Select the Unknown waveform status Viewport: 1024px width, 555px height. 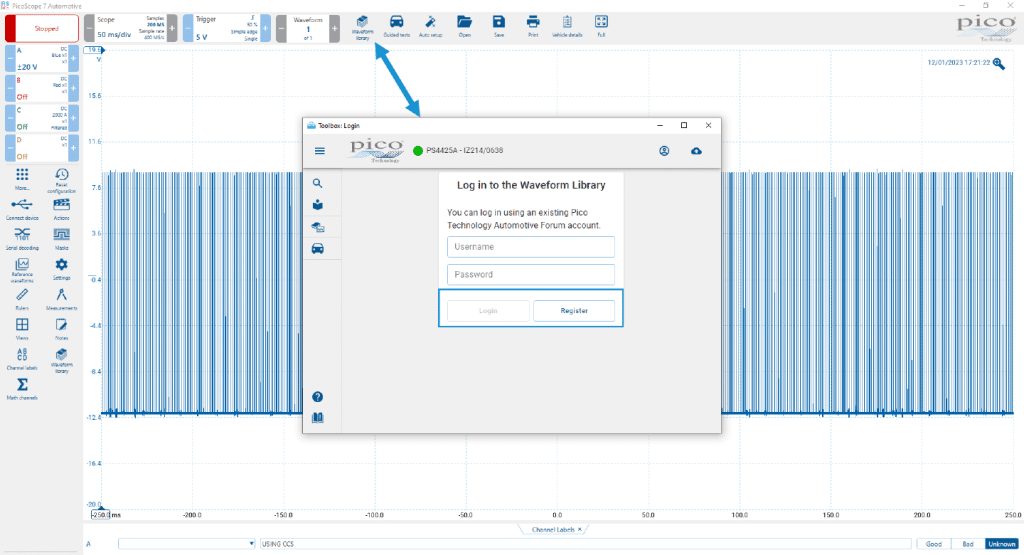tap(1002, 544)
